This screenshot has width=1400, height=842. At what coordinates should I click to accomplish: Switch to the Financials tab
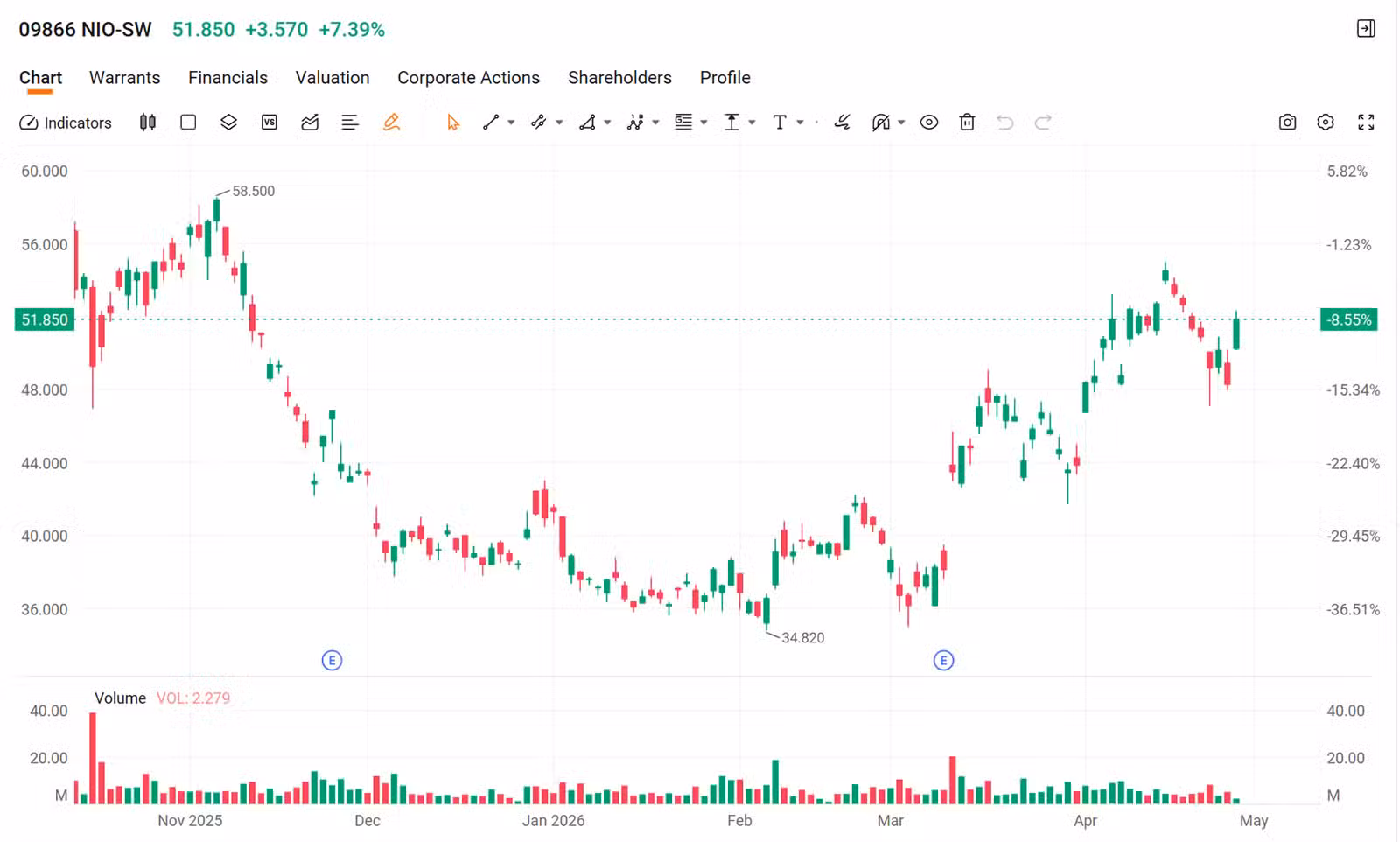tap(227, 78)
